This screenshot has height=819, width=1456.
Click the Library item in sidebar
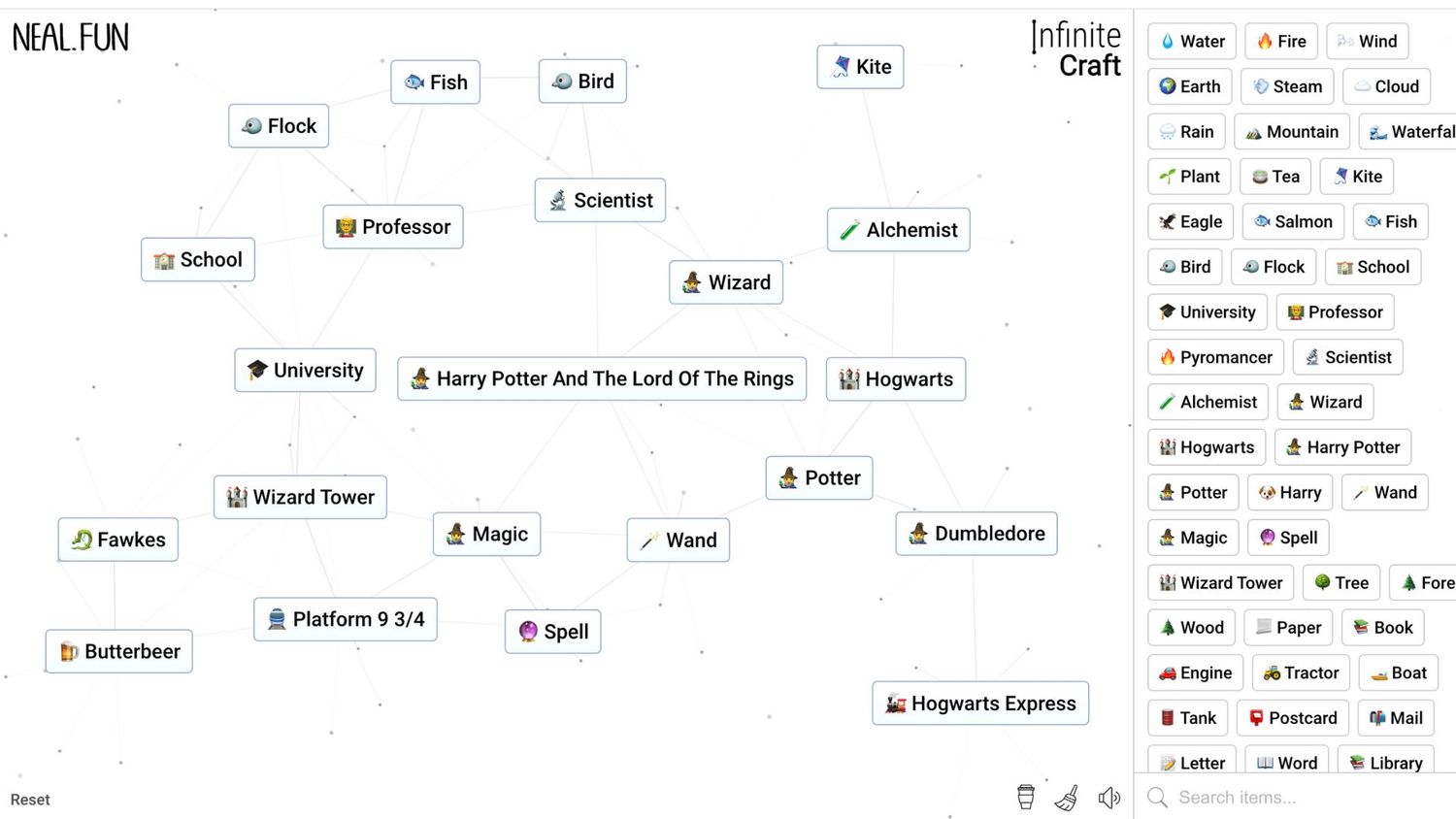(x=1384, y=763)
